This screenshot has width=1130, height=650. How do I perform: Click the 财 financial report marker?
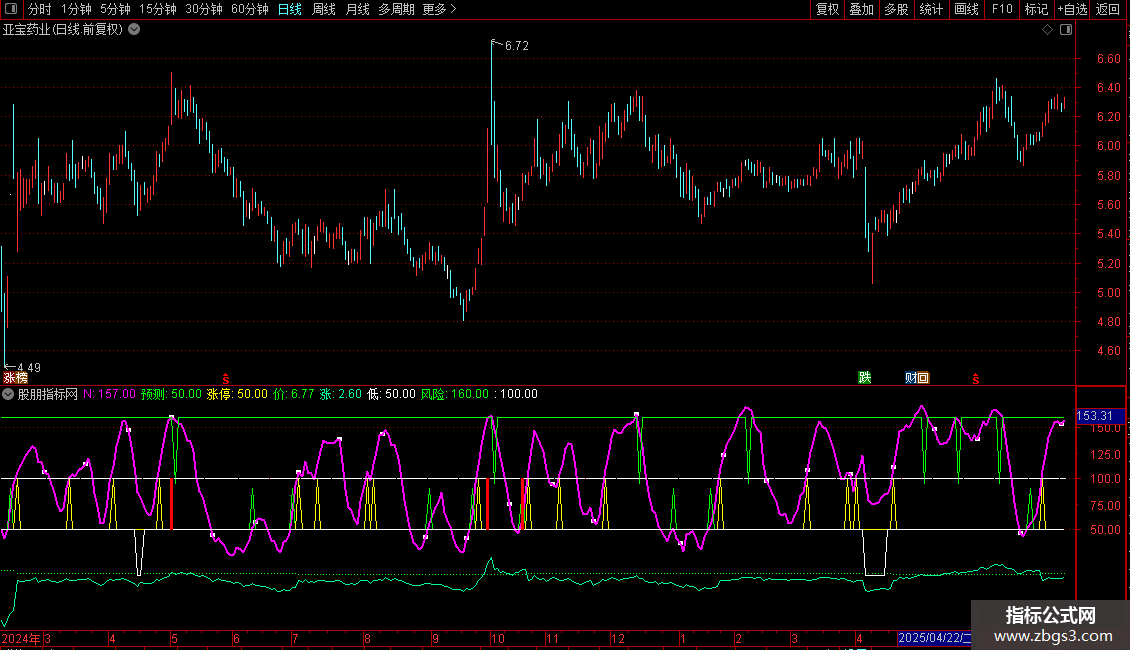pos(911,378)
